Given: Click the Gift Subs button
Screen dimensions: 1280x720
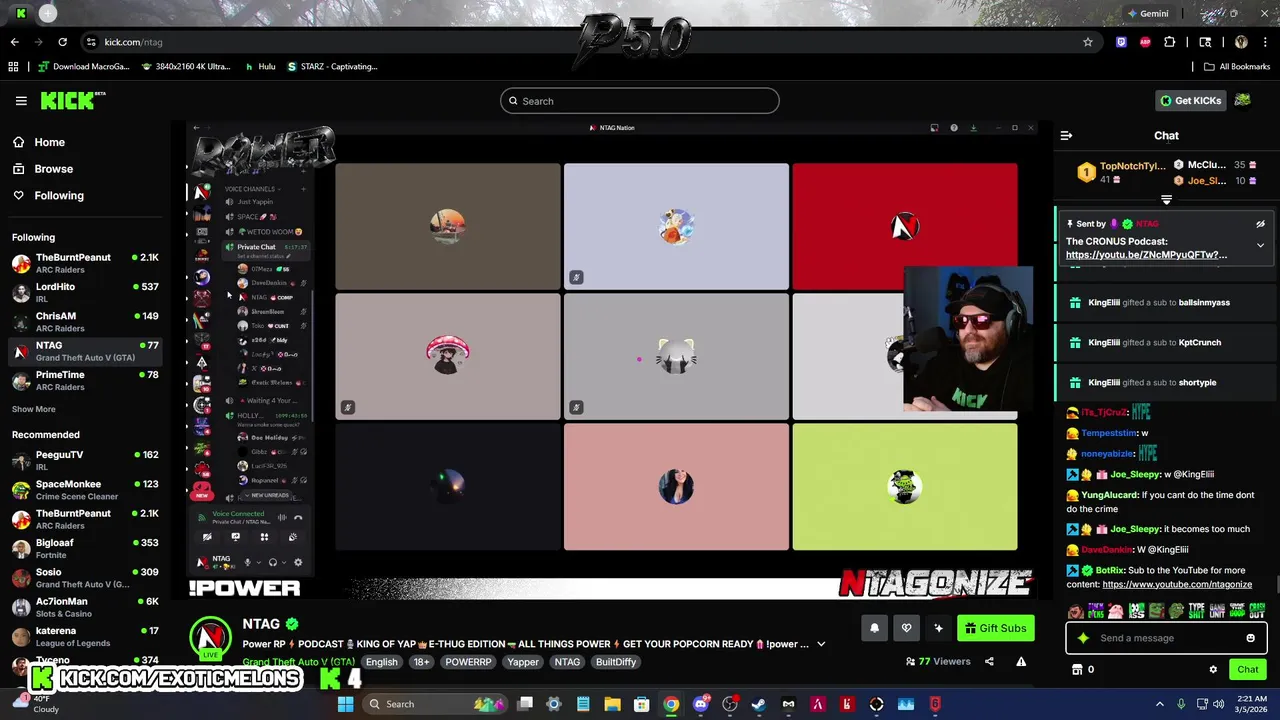Looking at the screenshot, I should tap(995, 628).
